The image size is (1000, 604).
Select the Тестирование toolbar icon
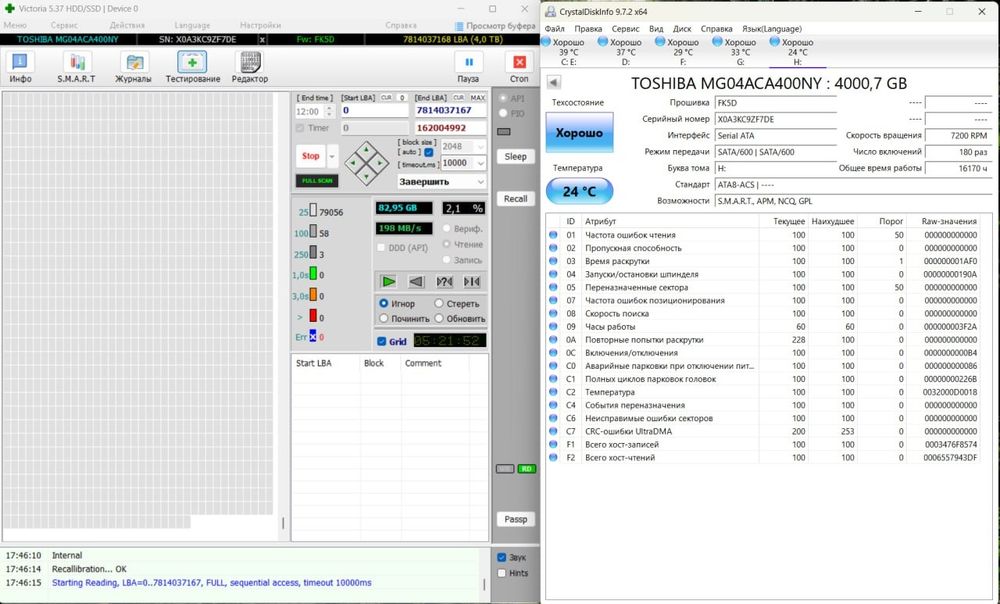pyautogui.click(x=193, y=67)
